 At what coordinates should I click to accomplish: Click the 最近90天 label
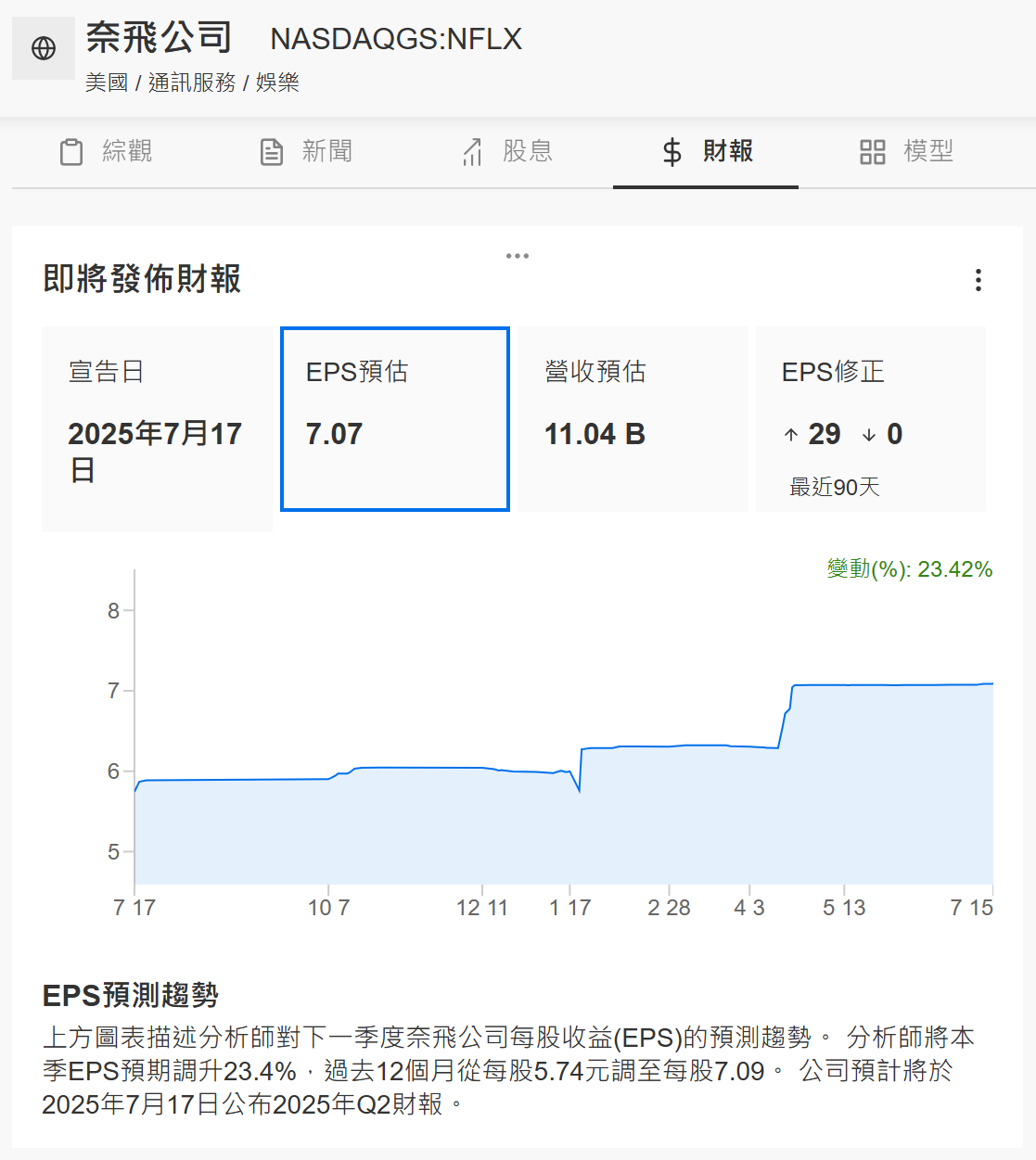point(835,487)
